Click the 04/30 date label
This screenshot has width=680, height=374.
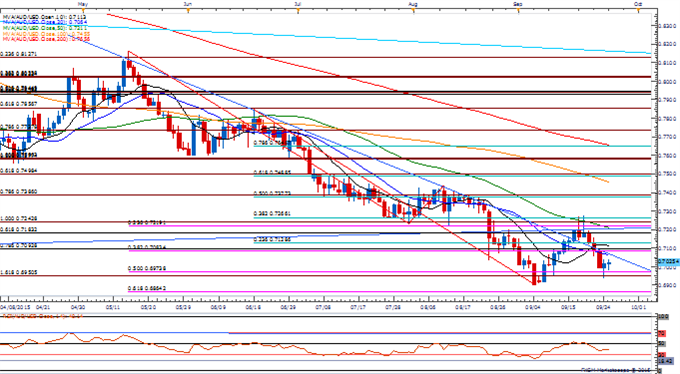(78, 306)
